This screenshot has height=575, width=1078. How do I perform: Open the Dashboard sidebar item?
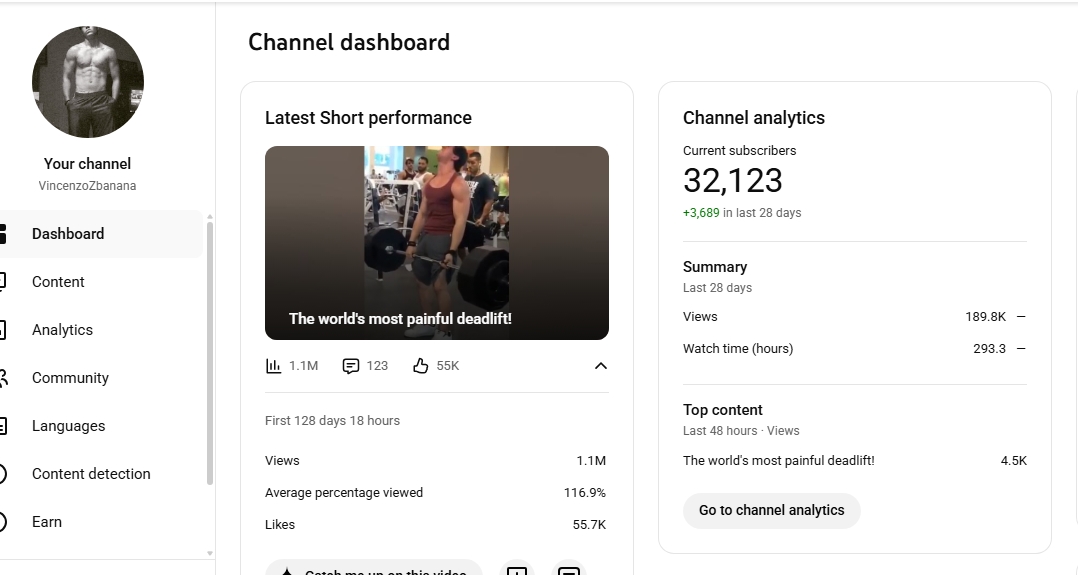point(102,234)
